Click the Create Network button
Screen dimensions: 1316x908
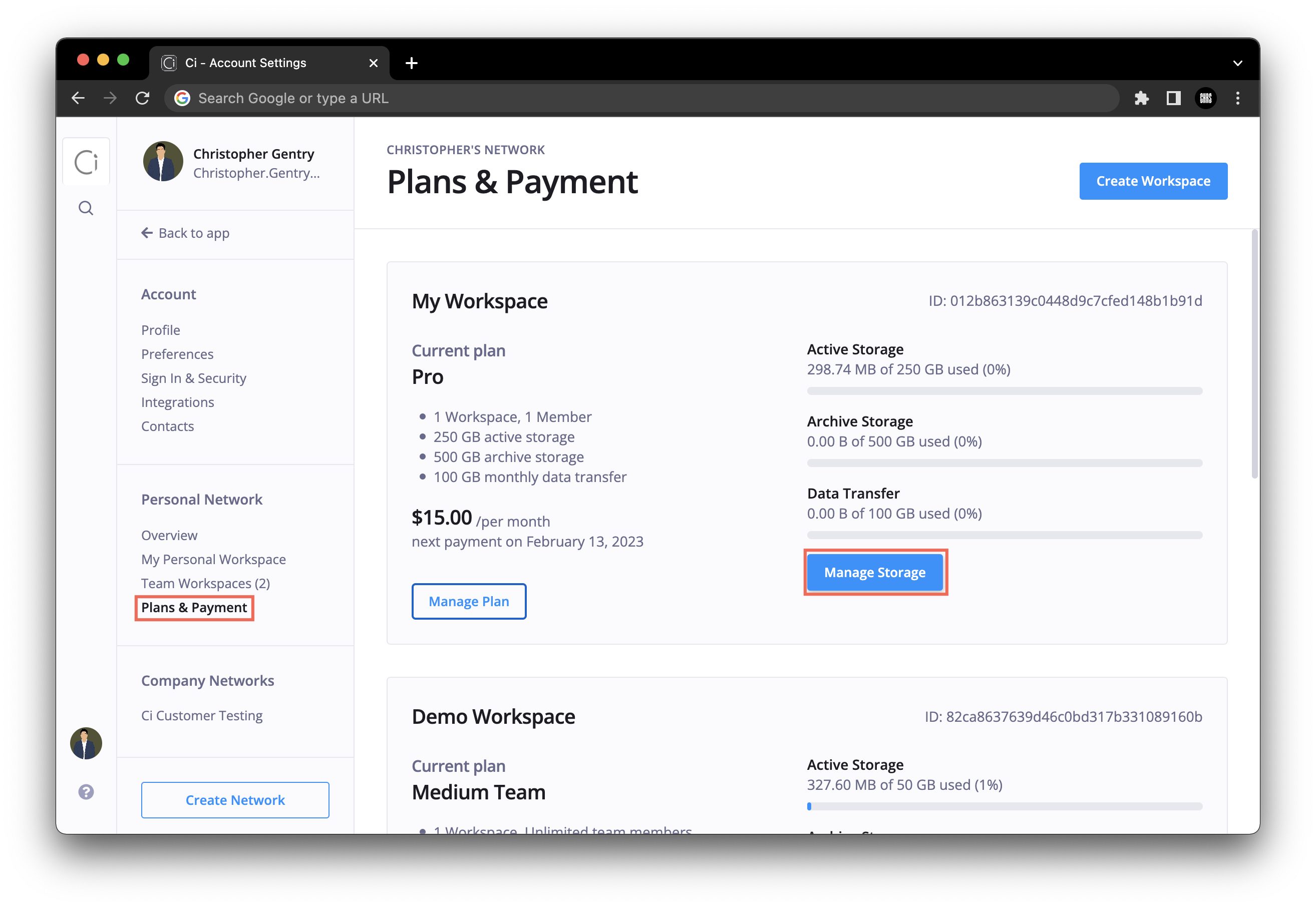[x=235, y=800]
